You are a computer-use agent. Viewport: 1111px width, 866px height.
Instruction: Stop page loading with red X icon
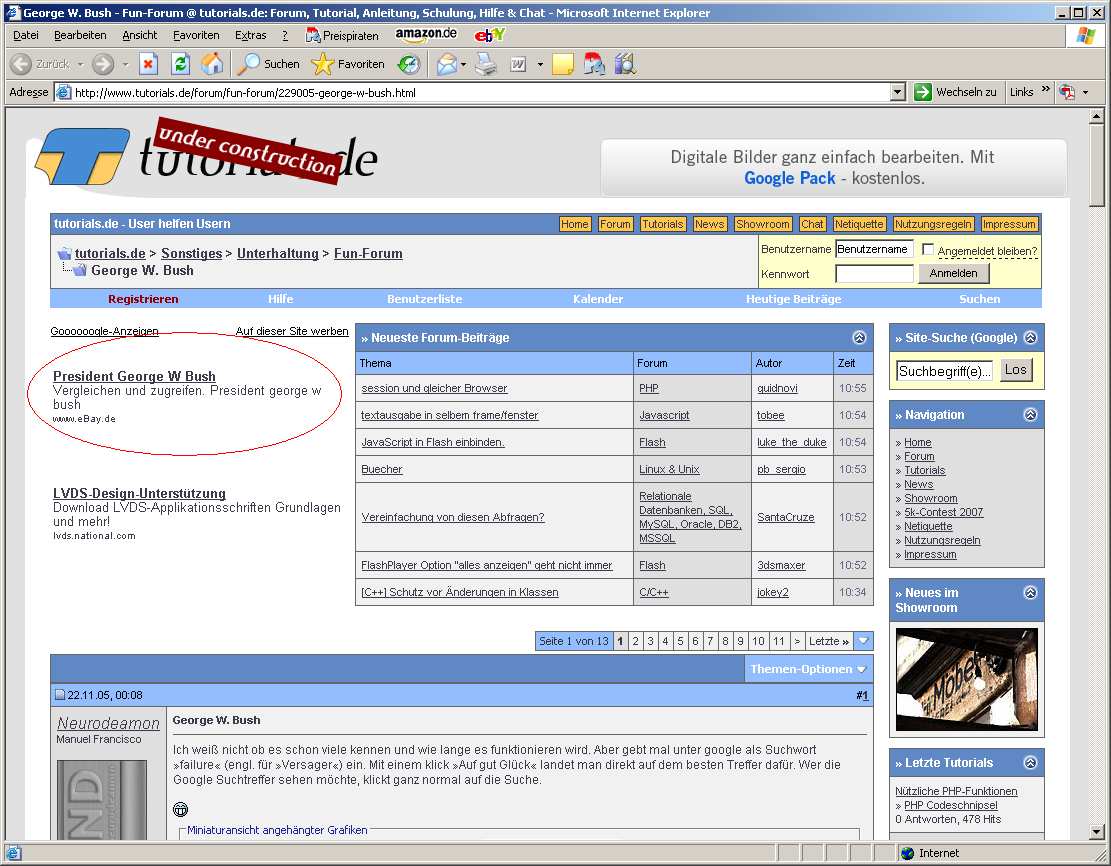(x=148, y=64)
